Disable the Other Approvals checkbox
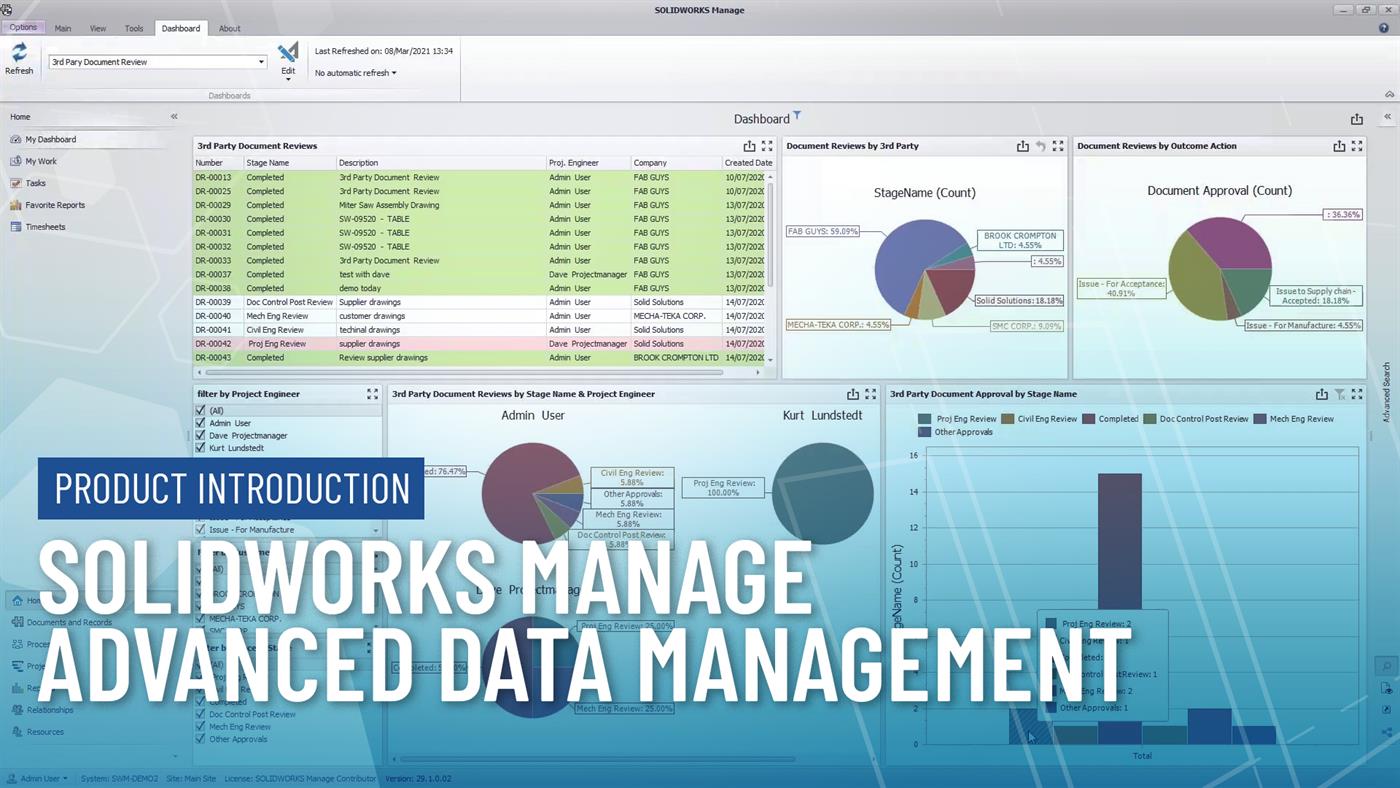 point(200,739)
